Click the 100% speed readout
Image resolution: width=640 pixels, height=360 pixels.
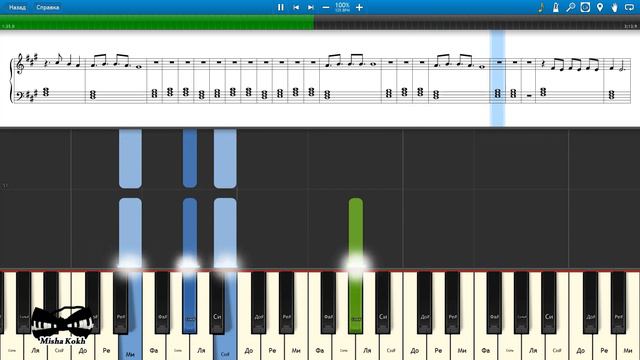pyautogui.click(x=342, y=5)
